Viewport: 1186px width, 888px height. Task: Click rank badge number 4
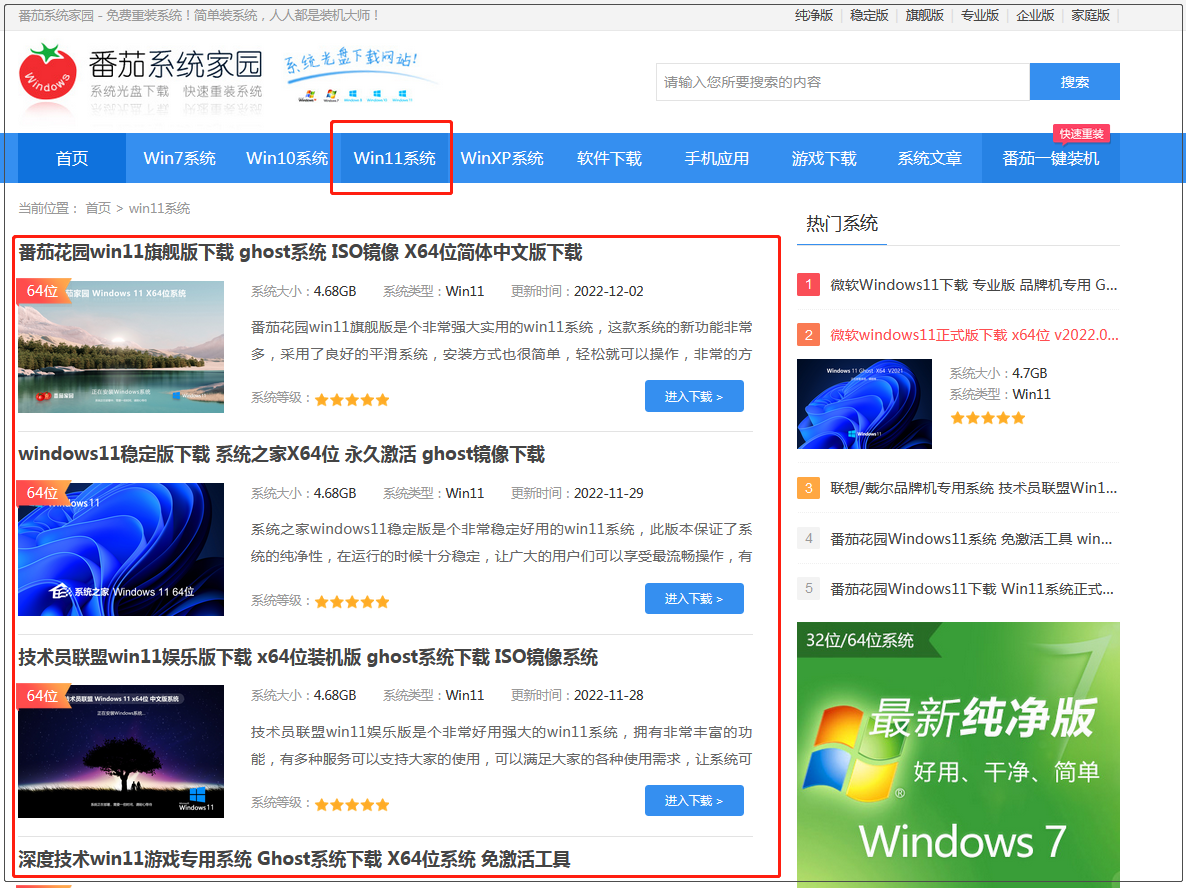(809, 539)
